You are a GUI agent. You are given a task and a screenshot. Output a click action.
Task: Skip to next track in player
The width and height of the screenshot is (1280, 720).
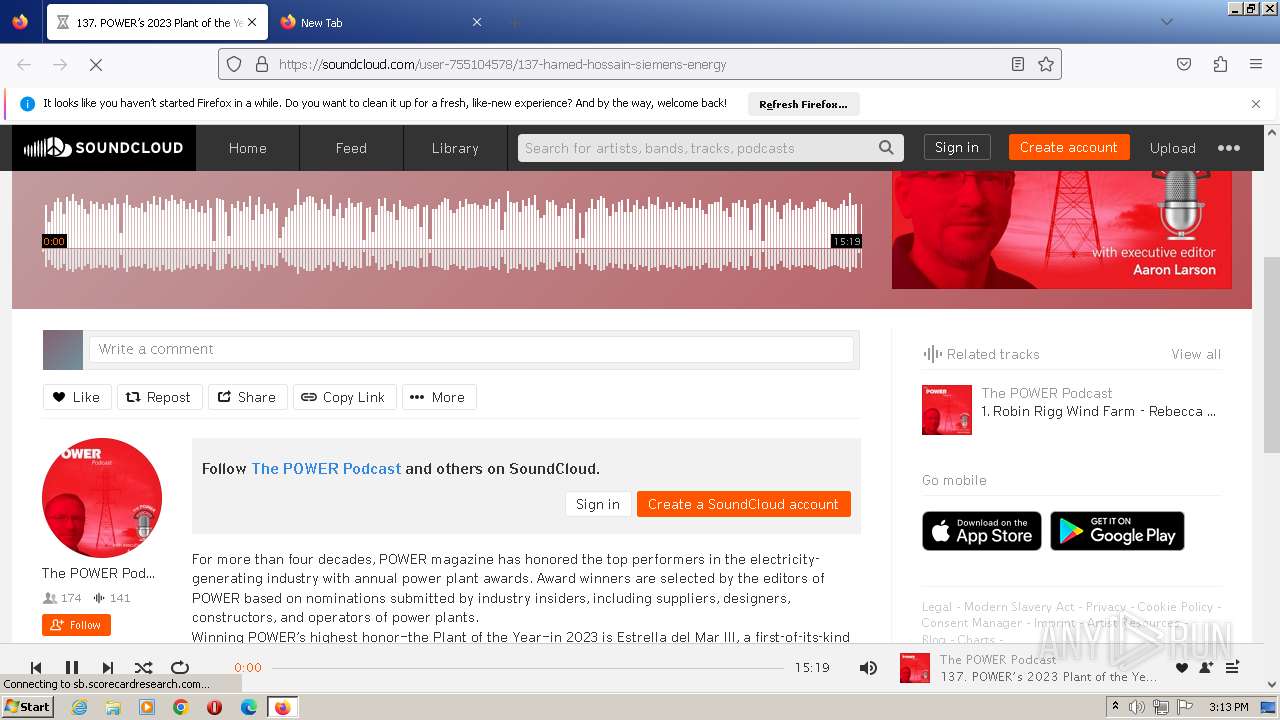point(108,667)
